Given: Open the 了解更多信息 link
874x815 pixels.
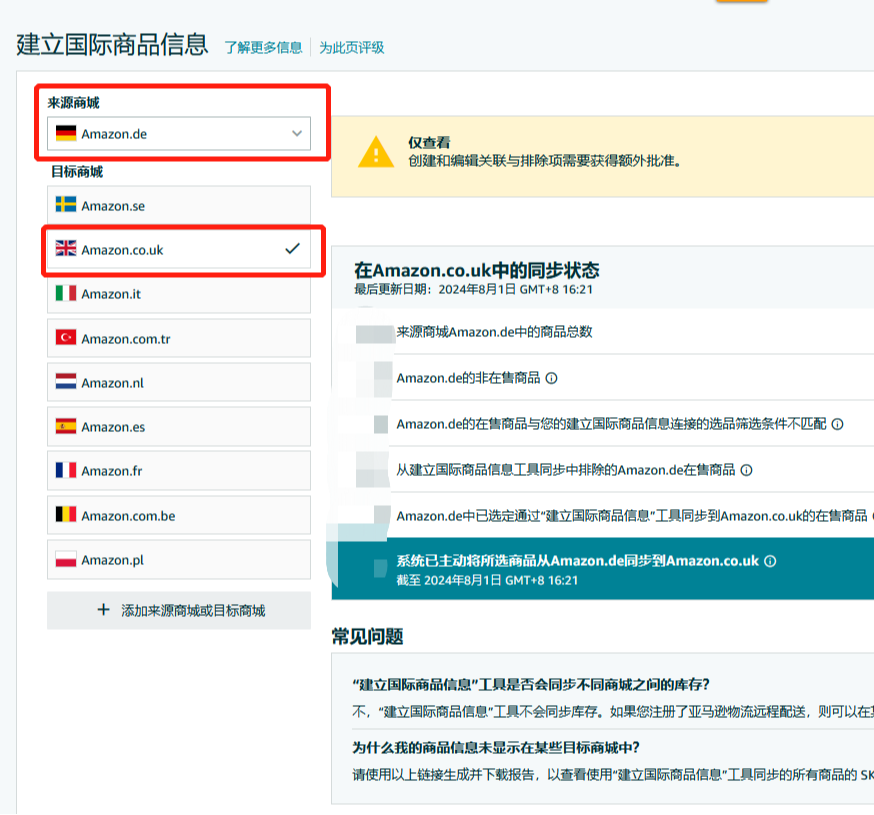Looking at the screenshot, I should point(263,47).
